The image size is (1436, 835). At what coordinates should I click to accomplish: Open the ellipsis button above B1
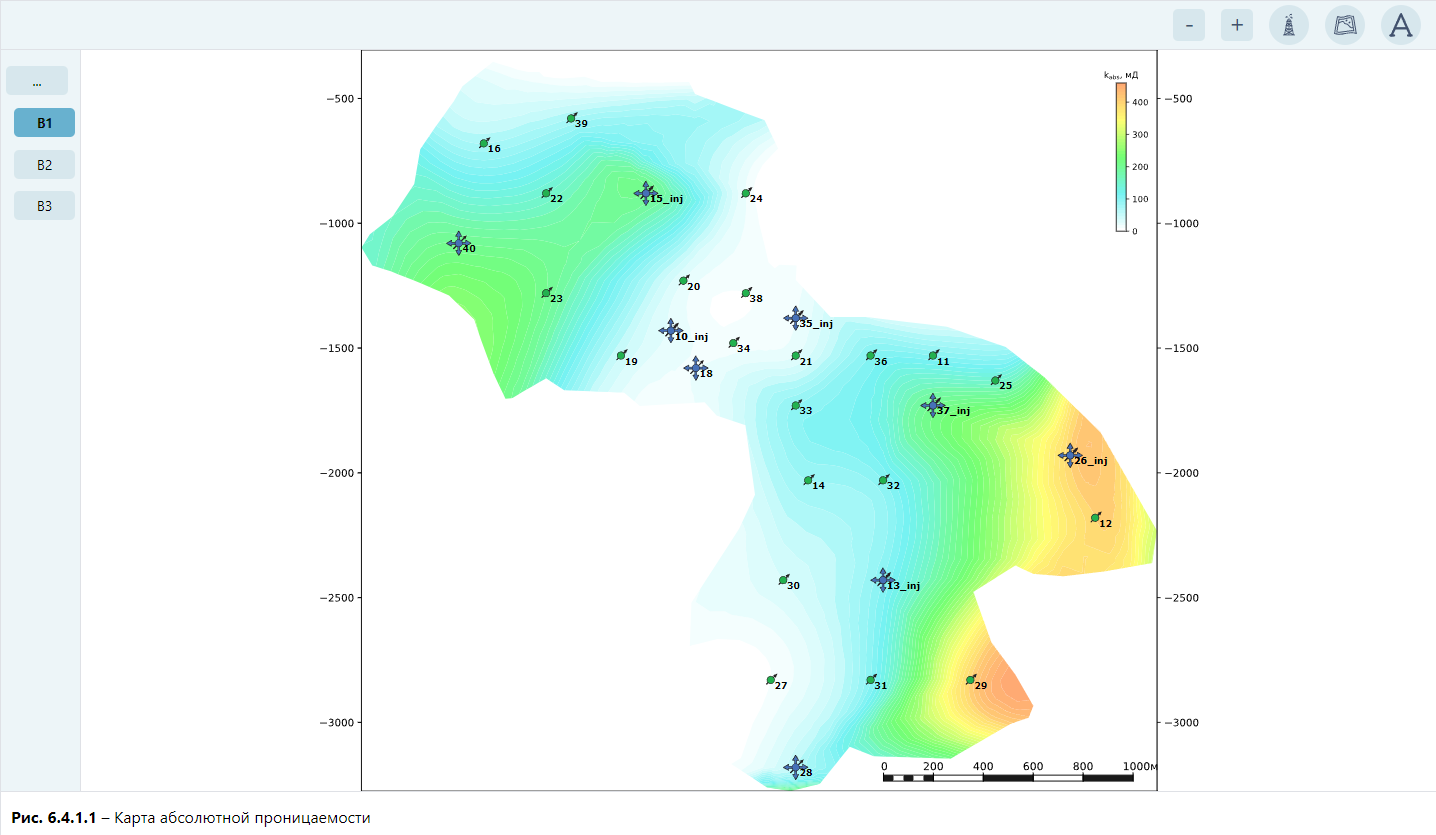tap(37, 81)
